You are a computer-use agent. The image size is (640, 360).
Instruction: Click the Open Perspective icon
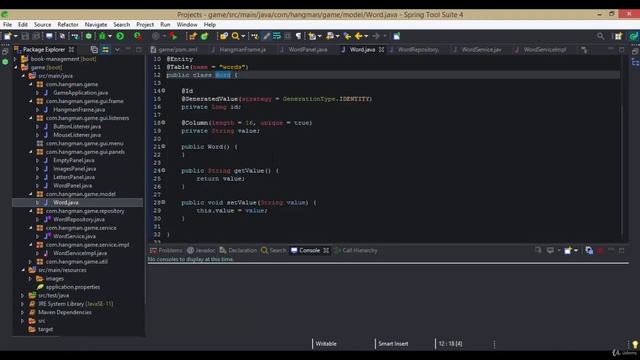point(618,36)
